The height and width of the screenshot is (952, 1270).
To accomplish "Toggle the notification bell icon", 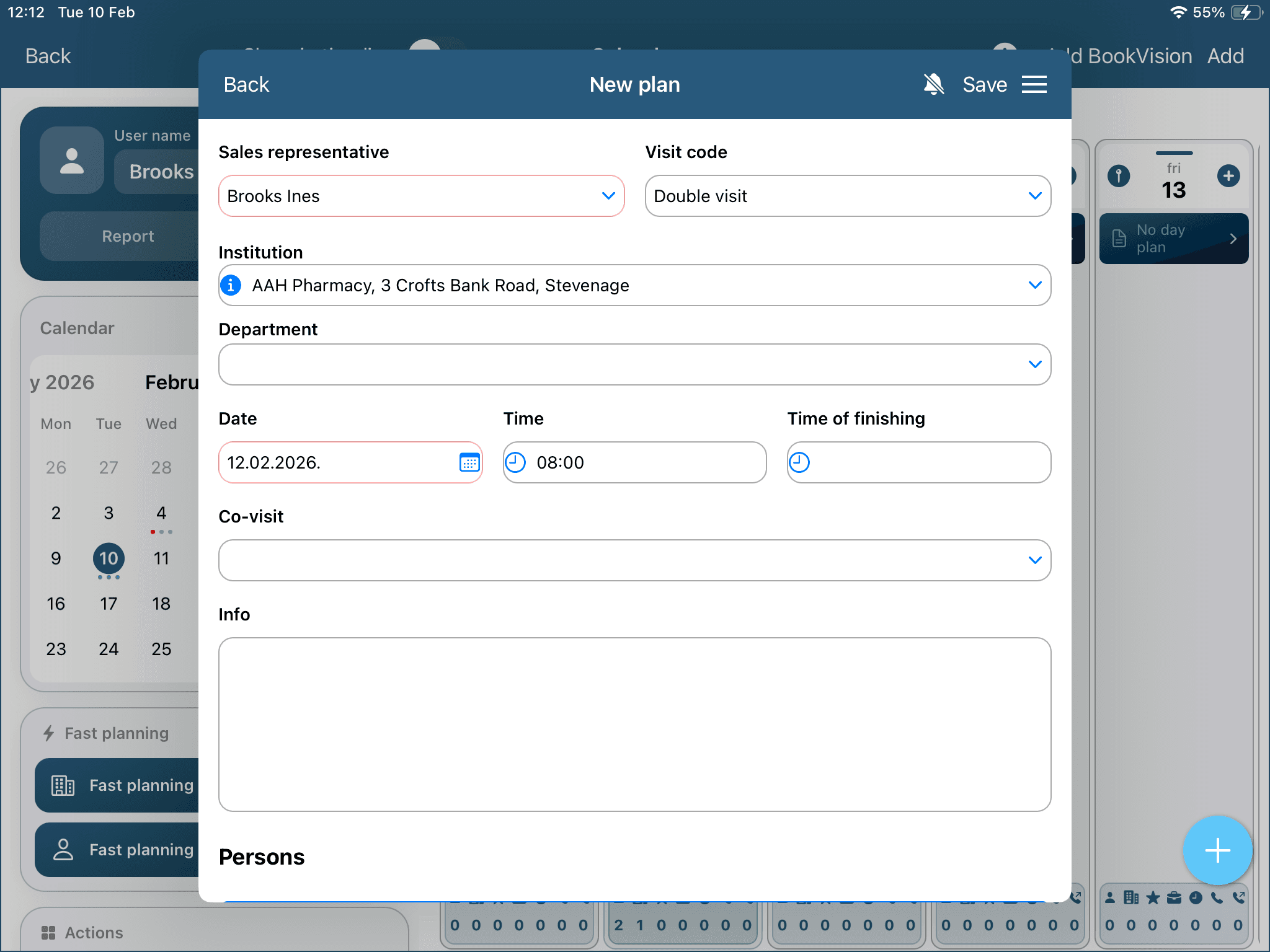I will point(933,84).
